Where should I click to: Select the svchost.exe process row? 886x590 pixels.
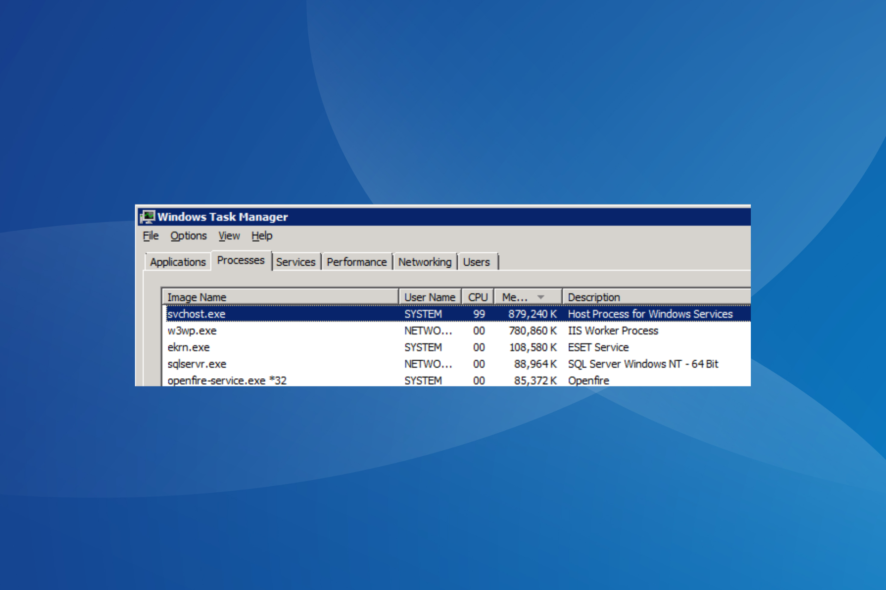[457, 314]
